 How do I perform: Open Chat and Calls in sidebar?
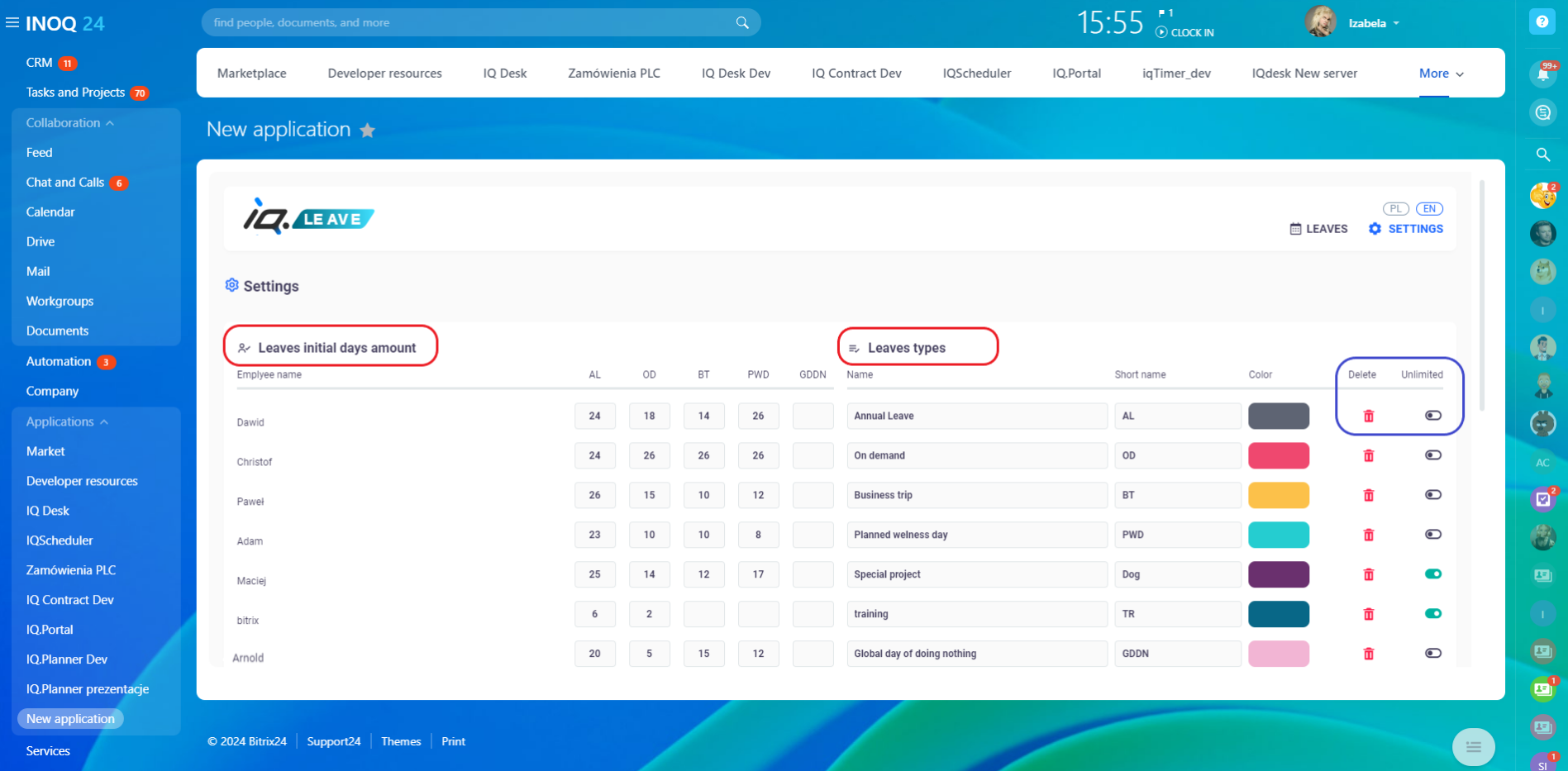65,183
